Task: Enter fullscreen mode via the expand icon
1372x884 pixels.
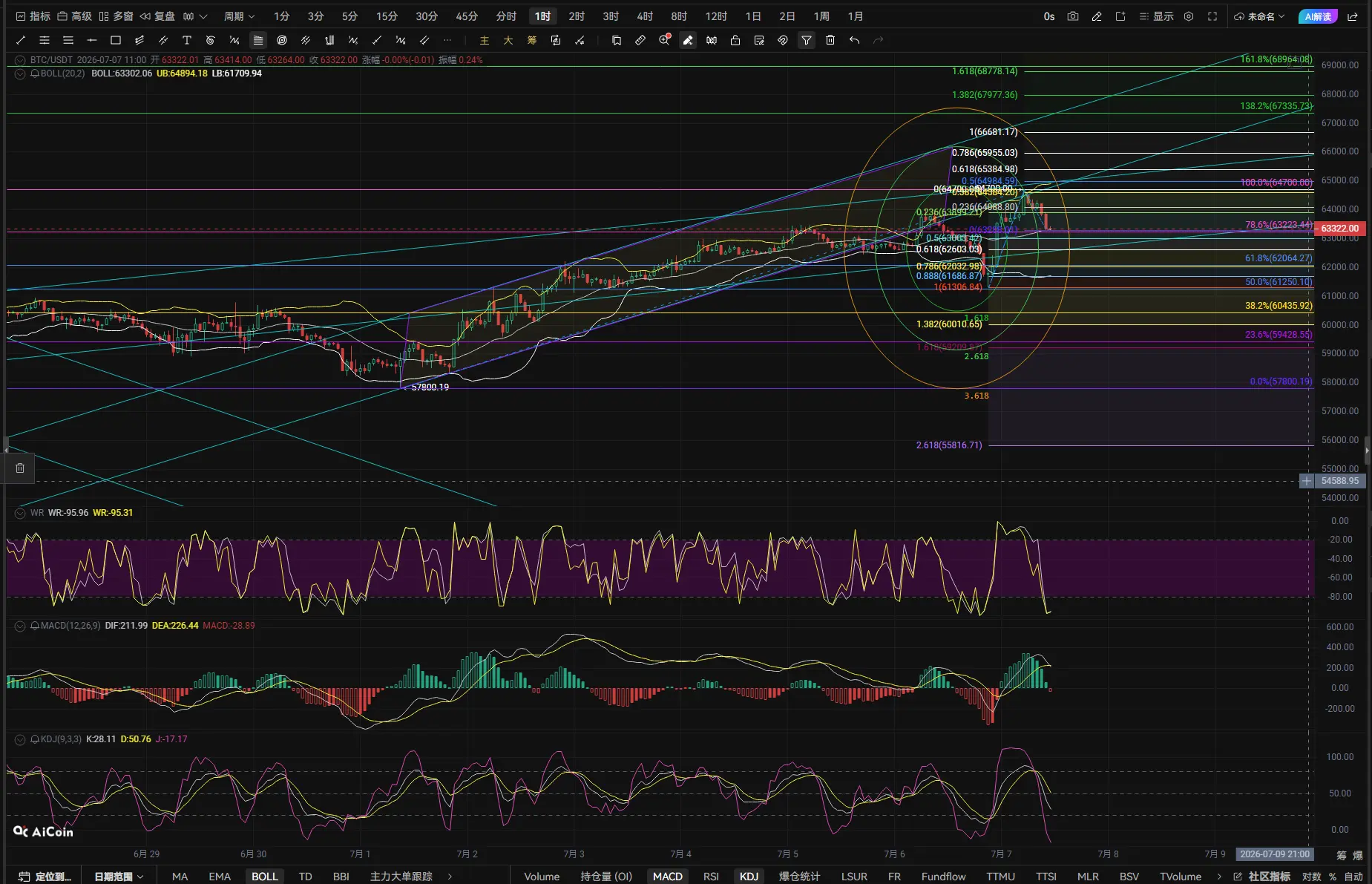Action: (1212, 16)
